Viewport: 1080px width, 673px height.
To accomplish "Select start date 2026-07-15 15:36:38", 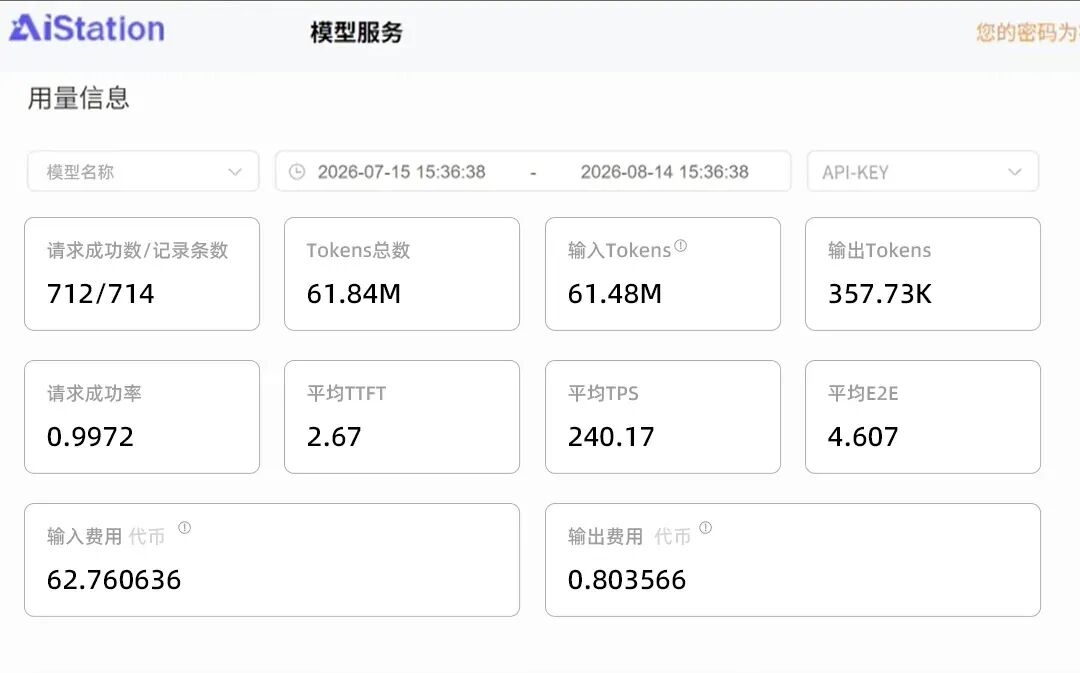I will (x=402, y=172).
